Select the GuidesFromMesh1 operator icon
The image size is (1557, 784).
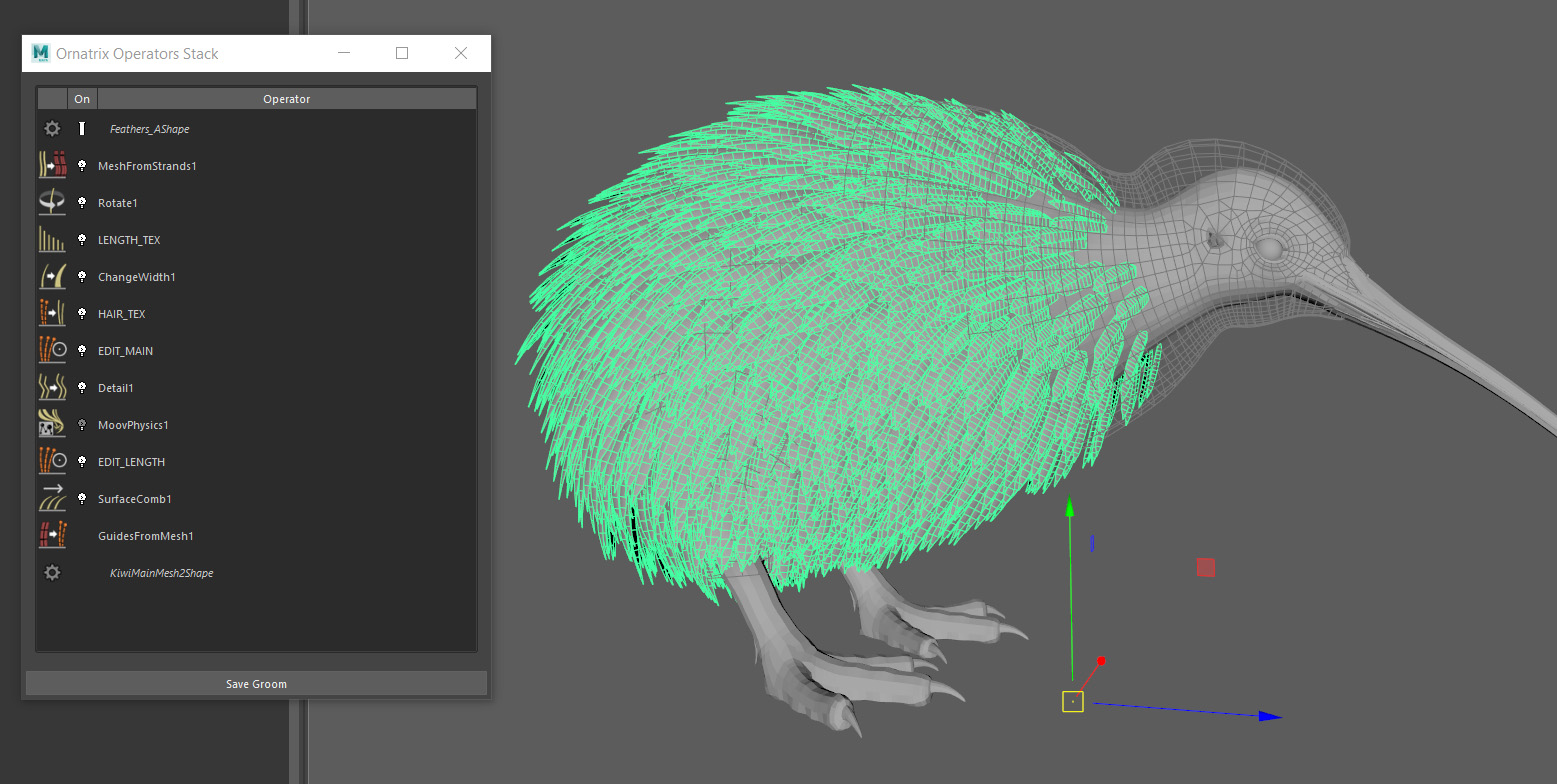[52, 535]
